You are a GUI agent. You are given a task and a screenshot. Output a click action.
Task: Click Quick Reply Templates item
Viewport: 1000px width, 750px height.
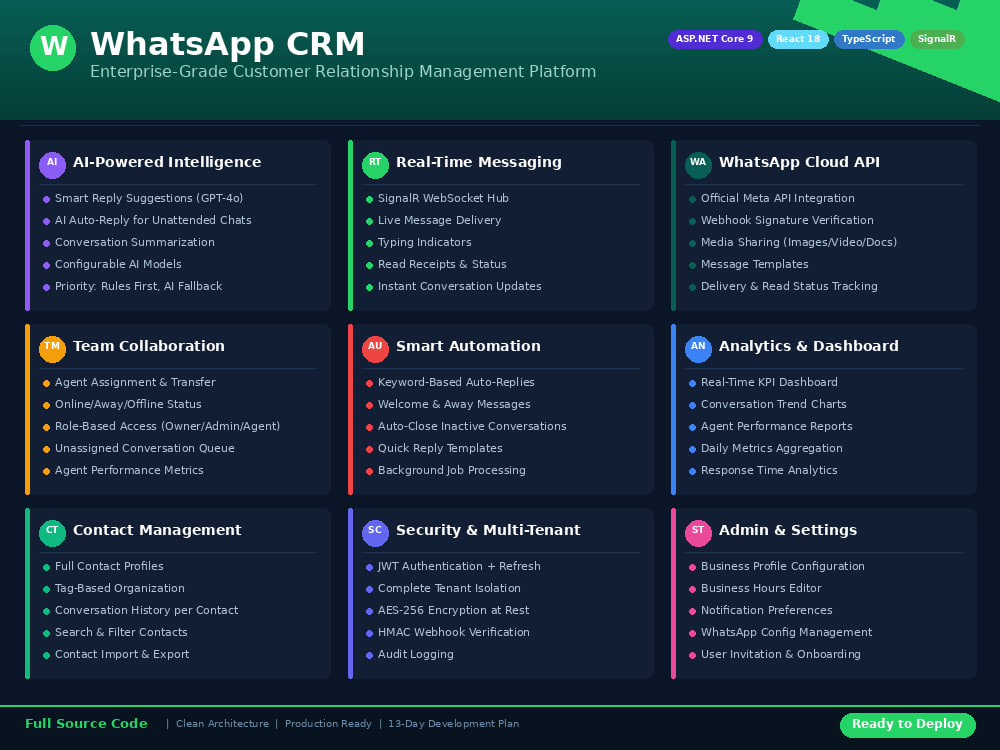click(440, 448)
